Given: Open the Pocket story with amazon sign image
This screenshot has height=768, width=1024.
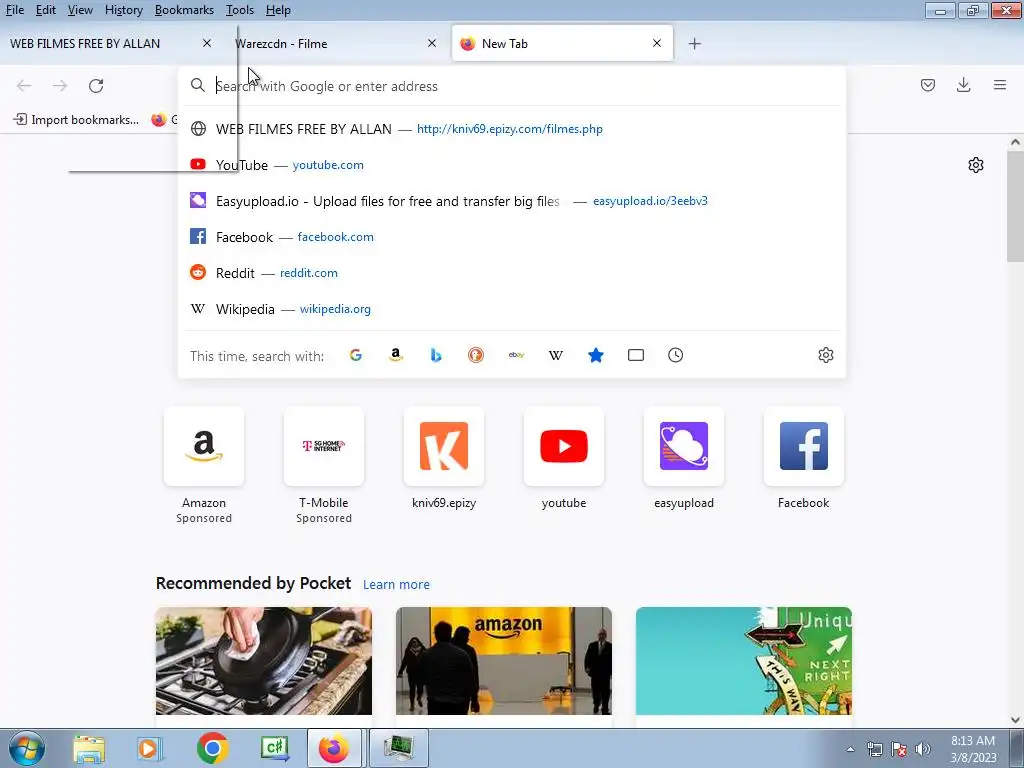Looking at the screenshot, I should [x=504, y=661].
